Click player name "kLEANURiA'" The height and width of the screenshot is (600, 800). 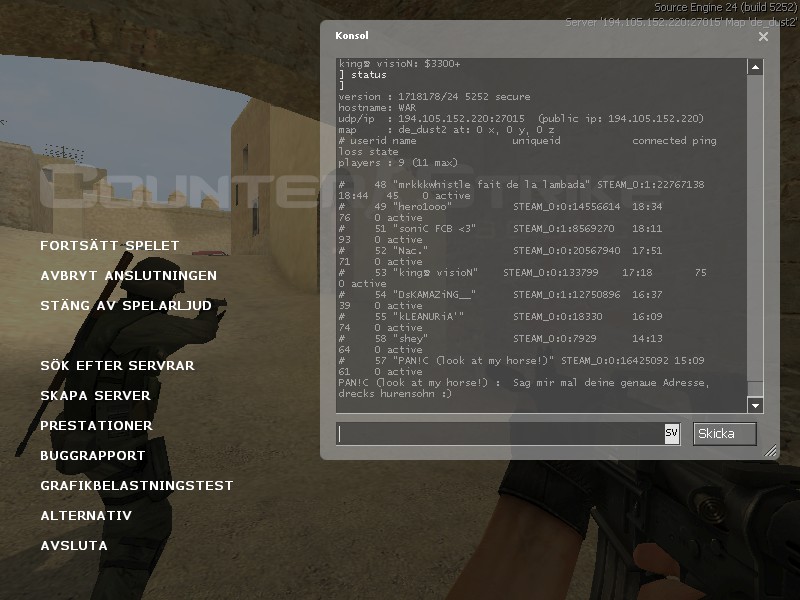tap(429, 316)
